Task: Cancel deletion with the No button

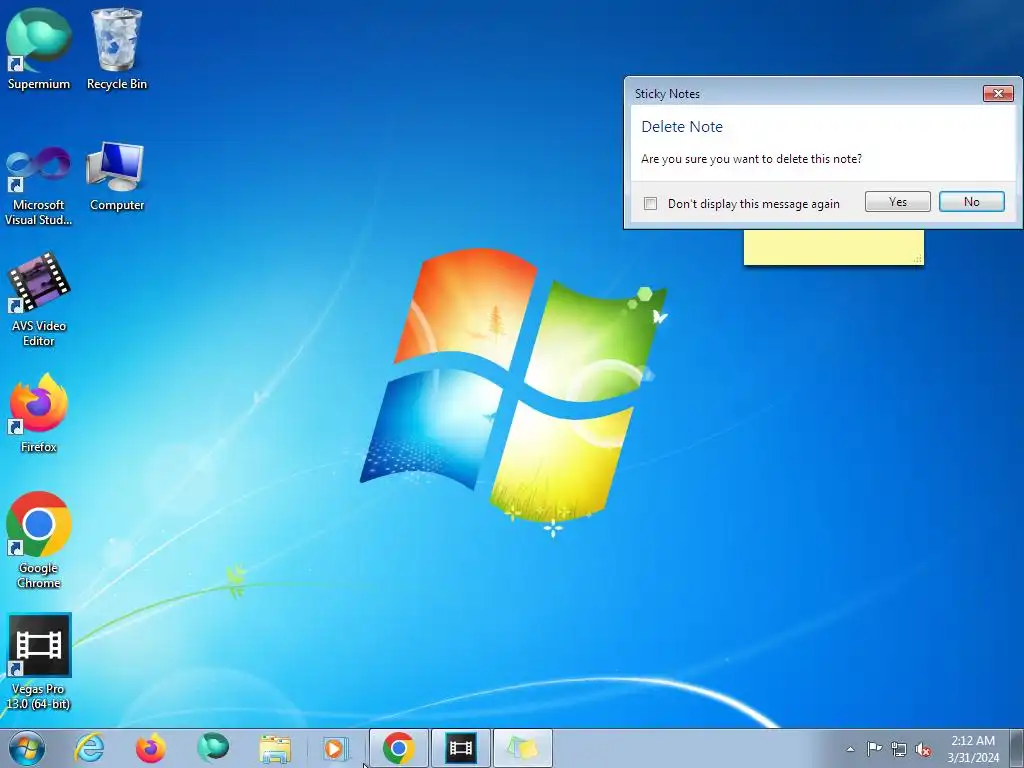Action: 972,202
